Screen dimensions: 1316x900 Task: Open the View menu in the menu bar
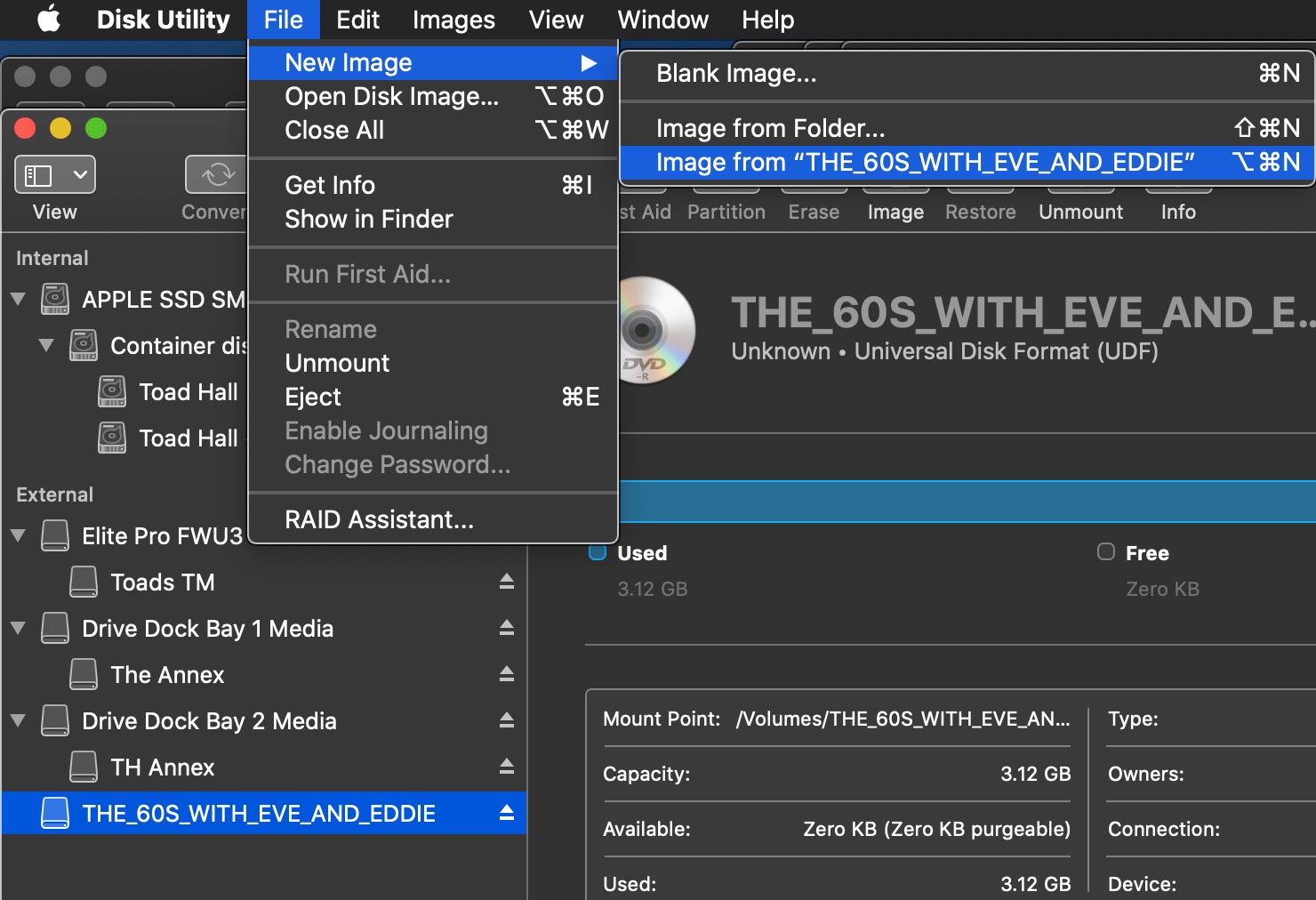557,20
